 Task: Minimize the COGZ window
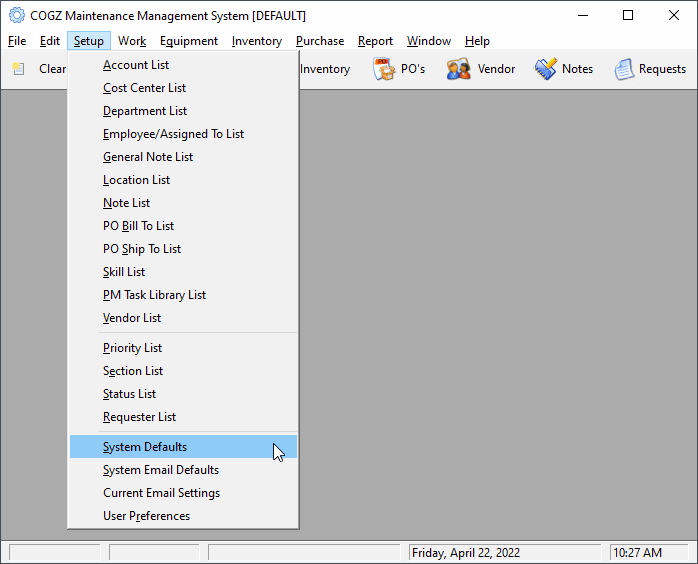coord(583,16)
